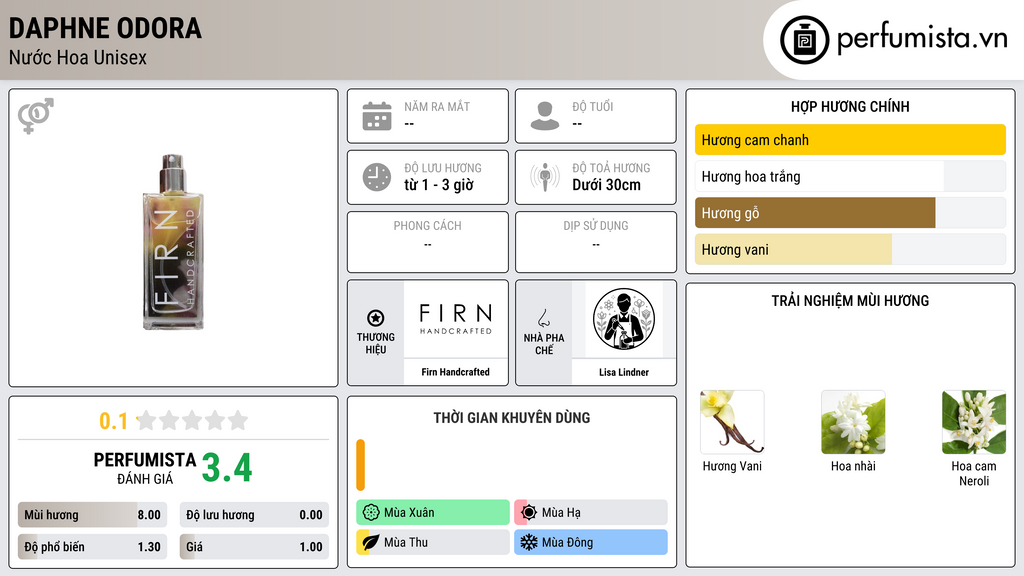Open the FIRN Handcrafted brand logo
This screenshot has height=576, width=1024.
tap(456, 319)
